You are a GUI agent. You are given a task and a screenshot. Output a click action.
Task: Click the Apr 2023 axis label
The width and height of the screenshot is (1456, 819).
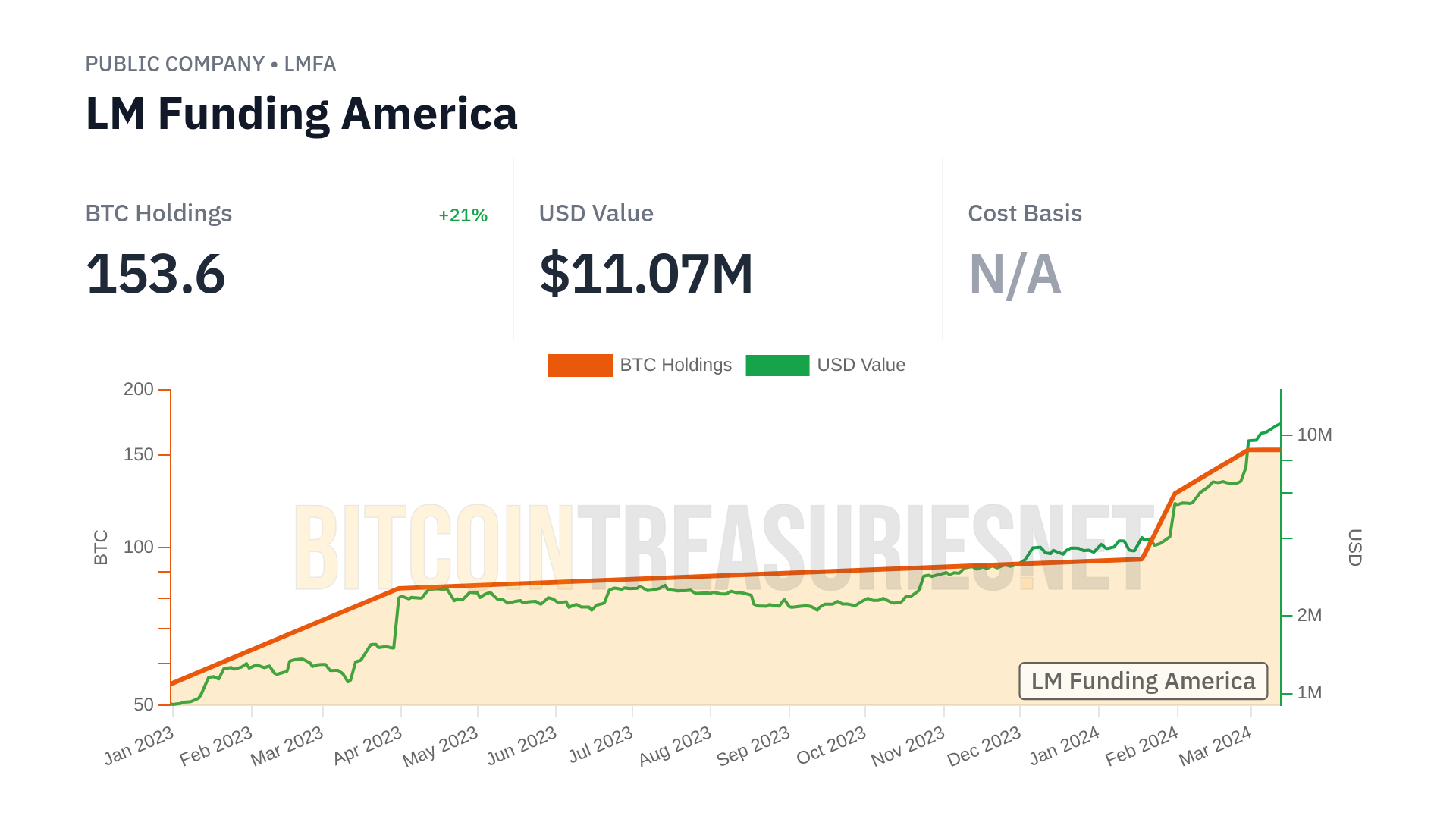click(368, 745)
